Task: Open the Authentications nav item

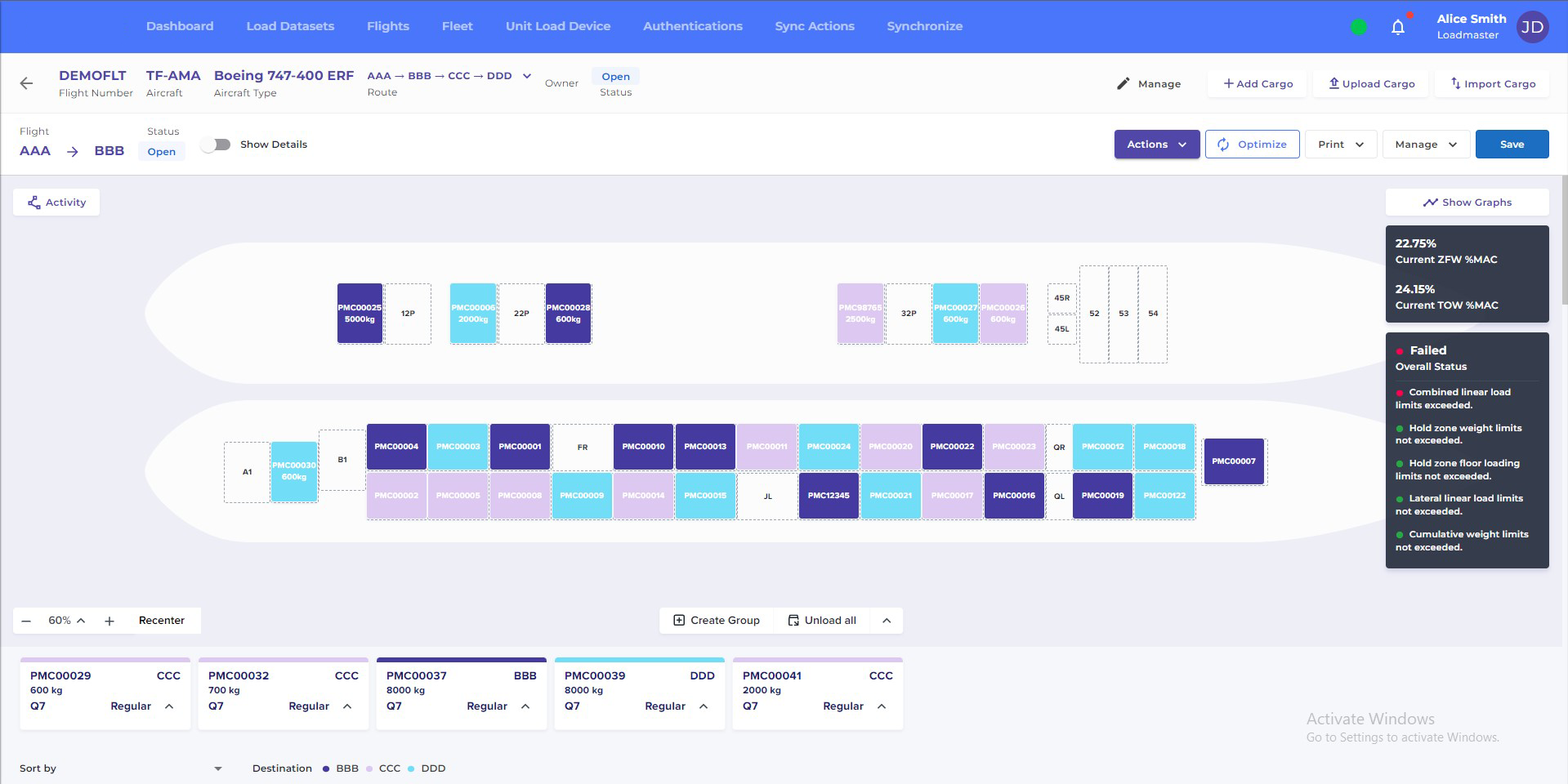Action: pos(693,26)
